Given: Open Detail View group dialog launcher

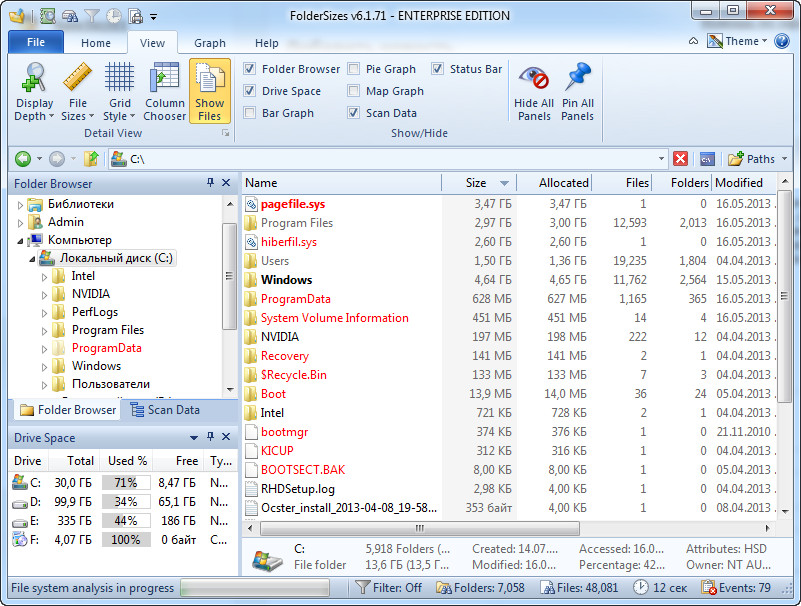Looking at the screenshot, I should click(x=225, y=133).
